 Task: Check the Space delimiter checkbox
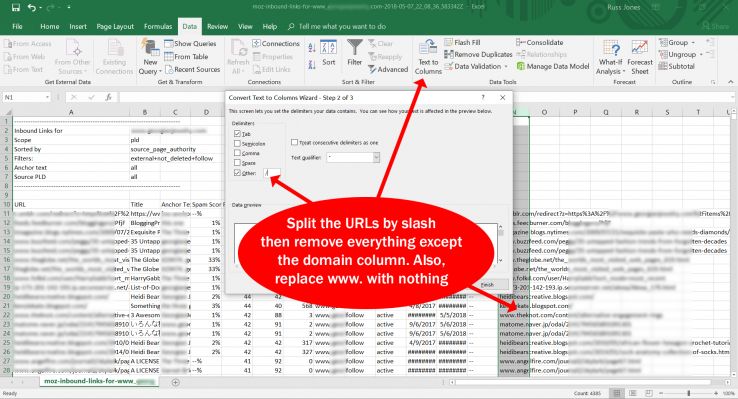coord(237,163)
